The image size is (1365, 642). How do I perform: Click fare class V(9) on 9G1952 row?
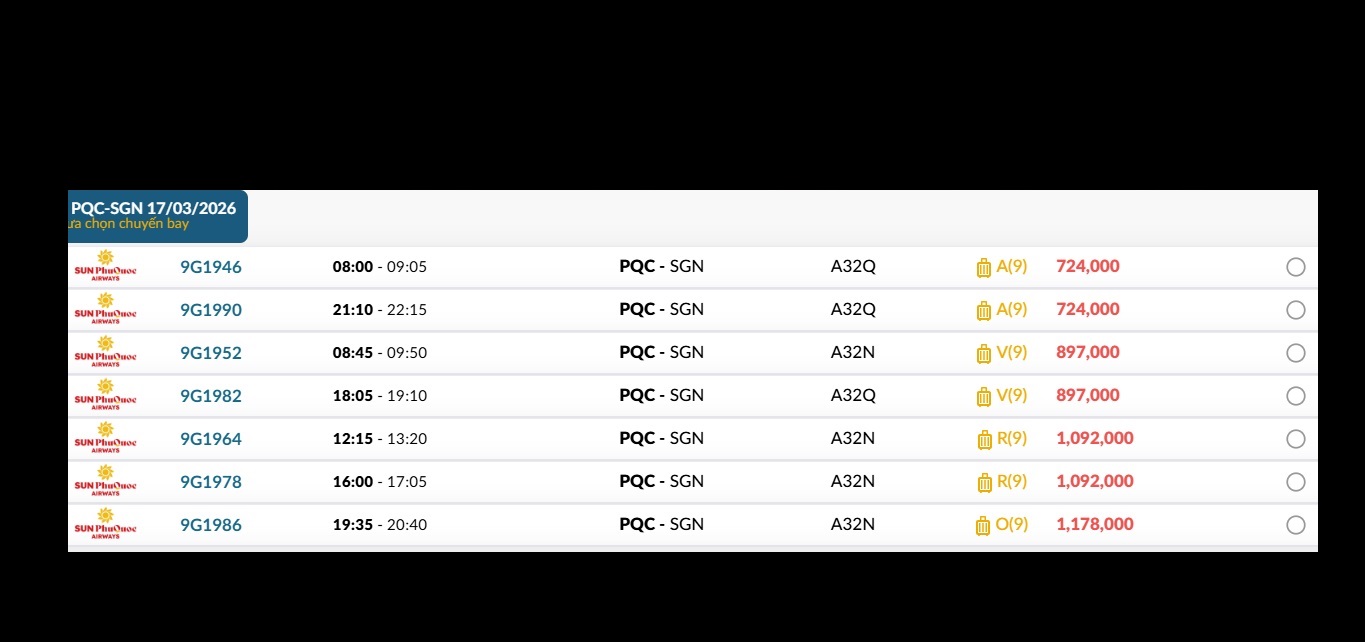pos(1011,353)
